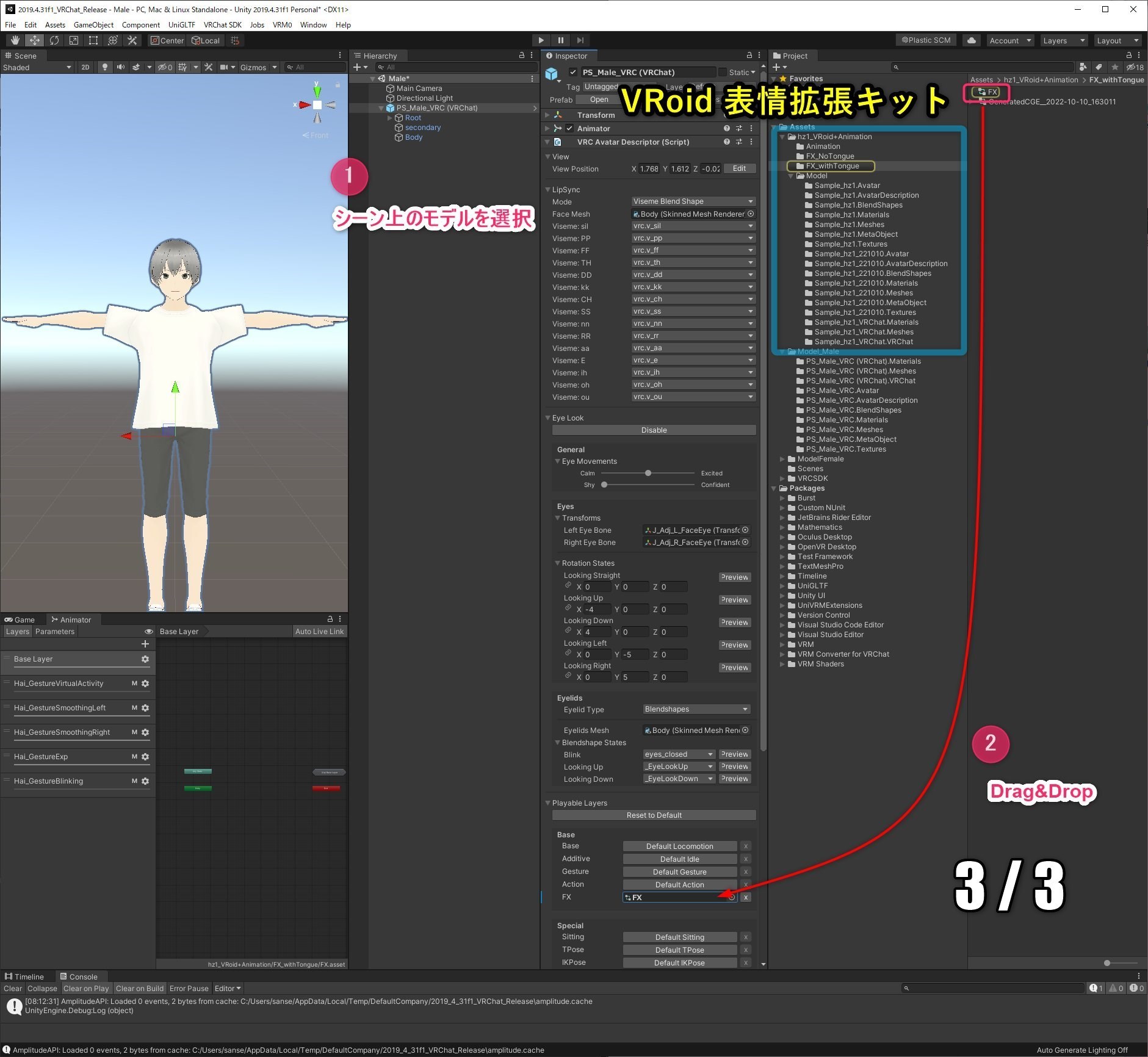Screen dimensions: 1148x1057
Task: Toggle 2D mode in the Scene view
Action: 85,67
